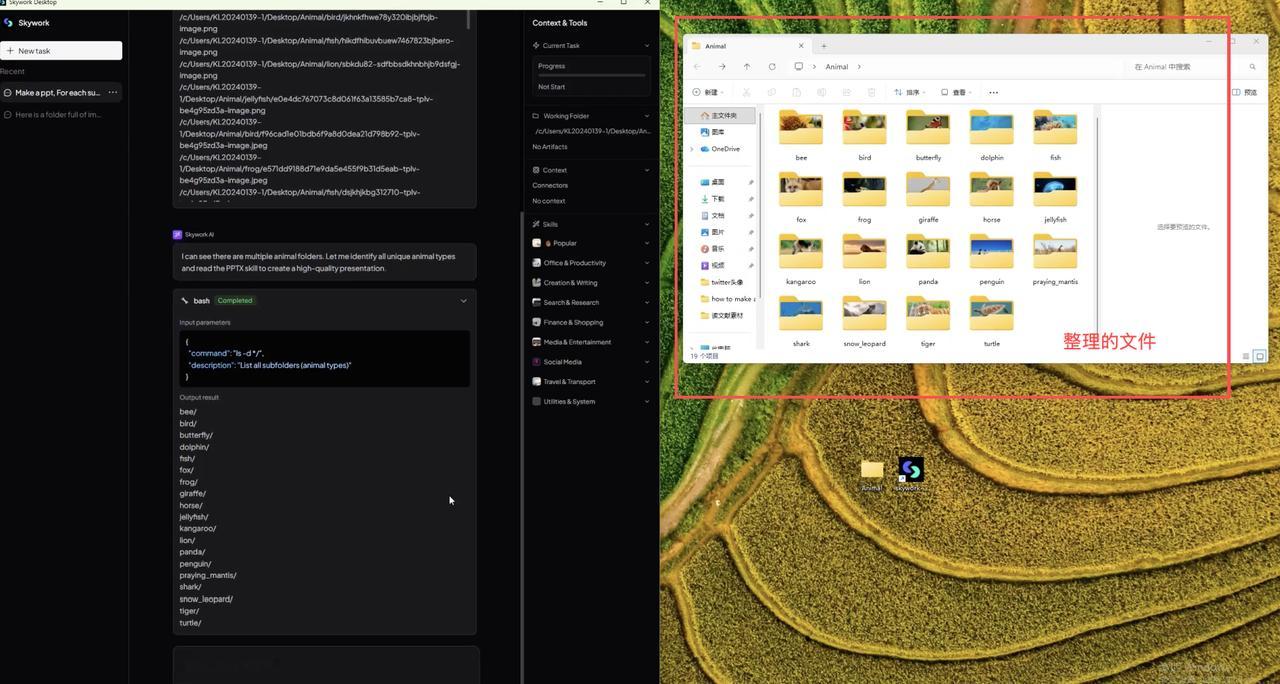The image size is (1280, 684).
Task: Click the Travel & Transport category icon
Action: [x=537, y=381]
